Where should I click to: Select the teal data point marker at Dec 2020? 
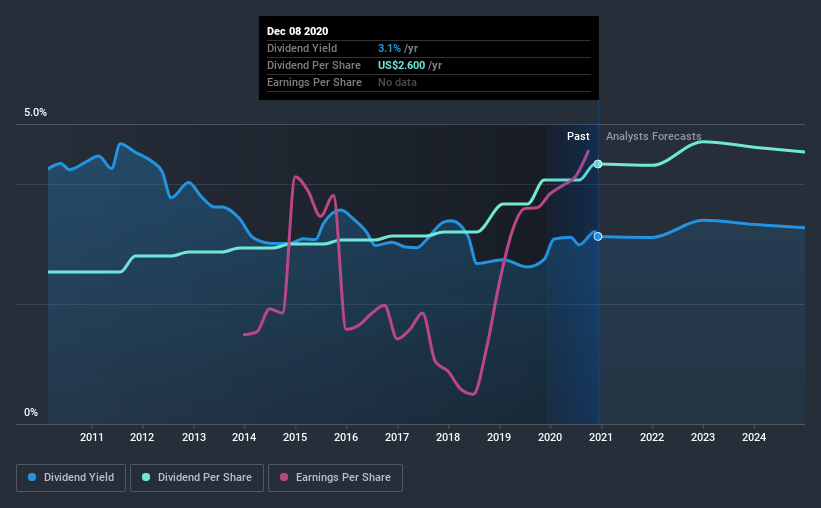(x=598, y=164)
